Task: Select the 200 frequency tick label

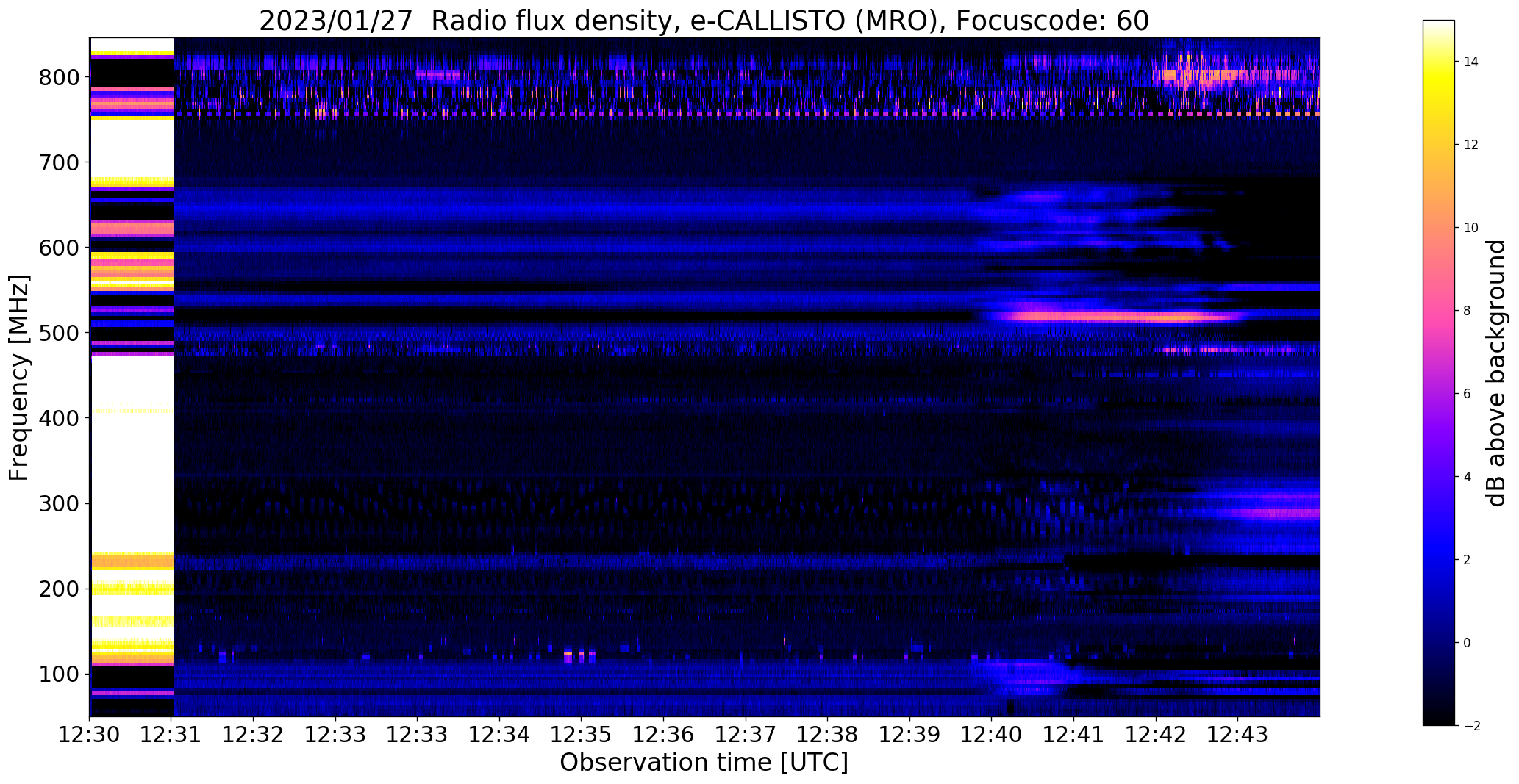Action: pos(59,589)
